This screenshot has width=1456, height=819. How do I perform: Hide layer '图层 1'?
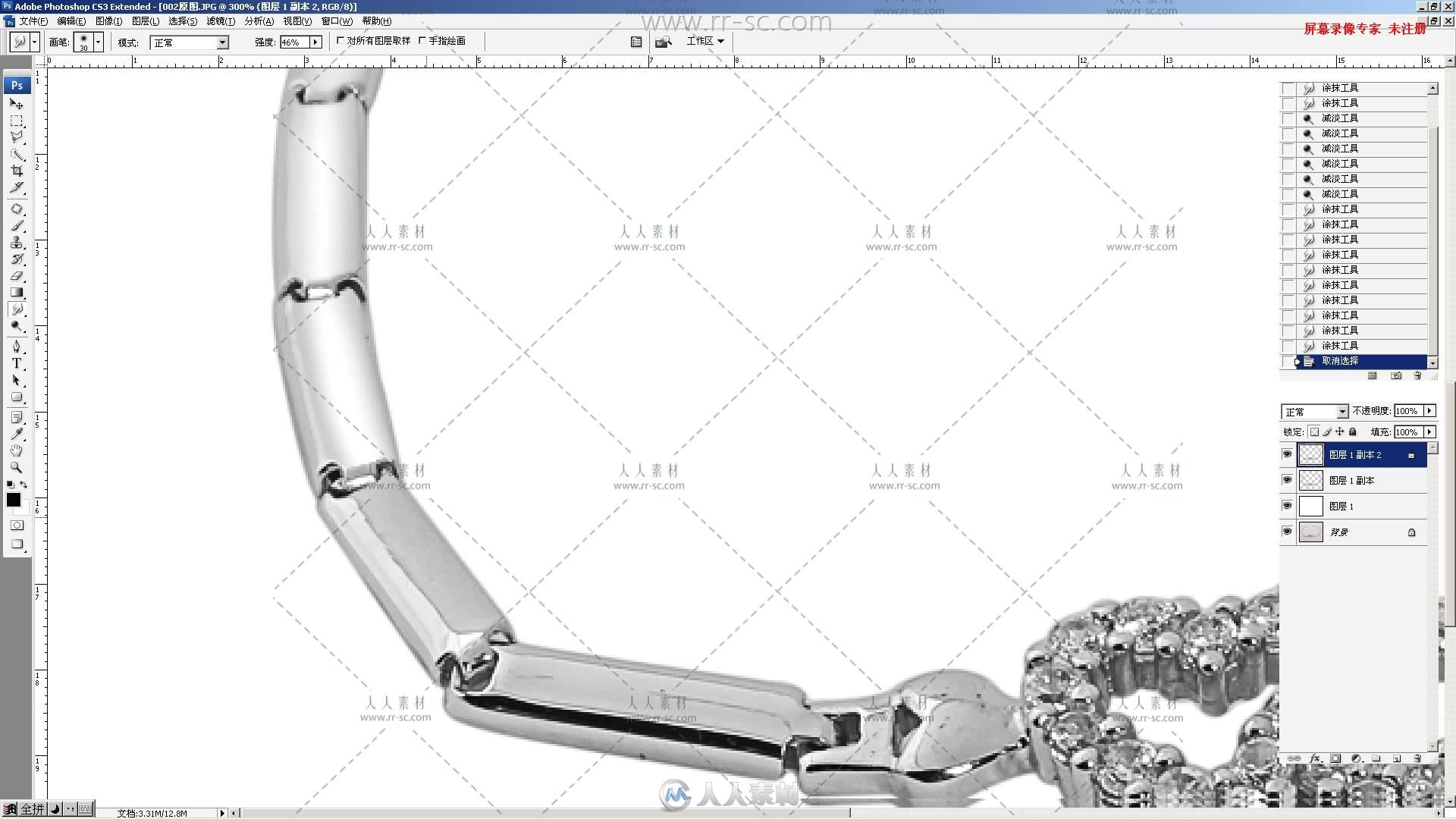click(1287, 506)
